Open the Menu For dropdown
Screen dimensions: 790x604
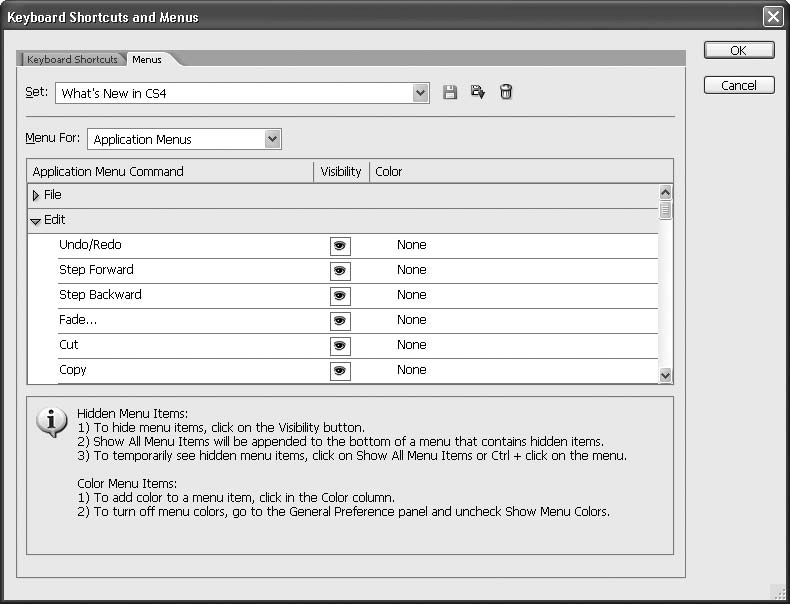(x=272, y=140)
